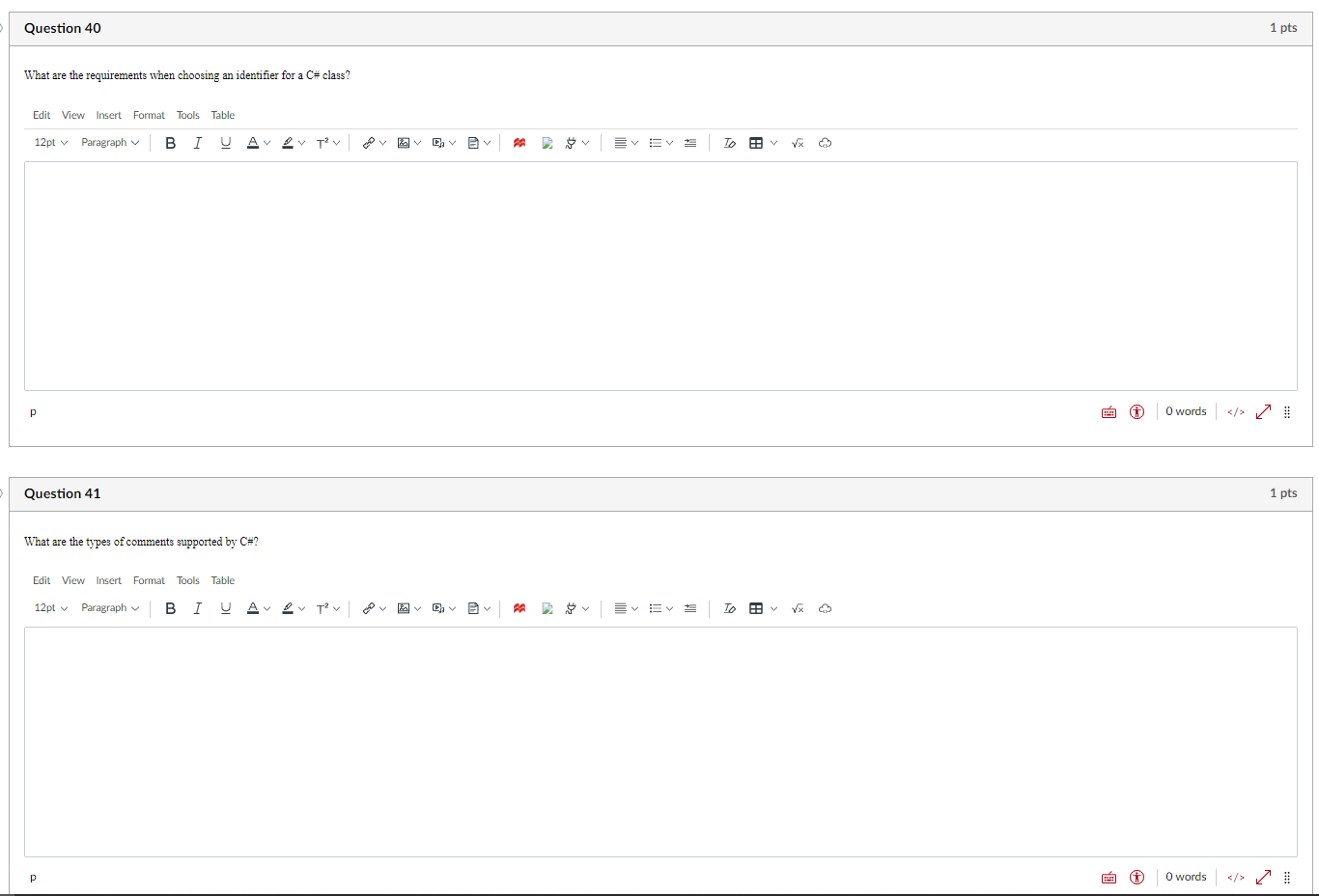1319x896 pixels.
Task: Insert a table in Question 40 editor
Action: 757,142
